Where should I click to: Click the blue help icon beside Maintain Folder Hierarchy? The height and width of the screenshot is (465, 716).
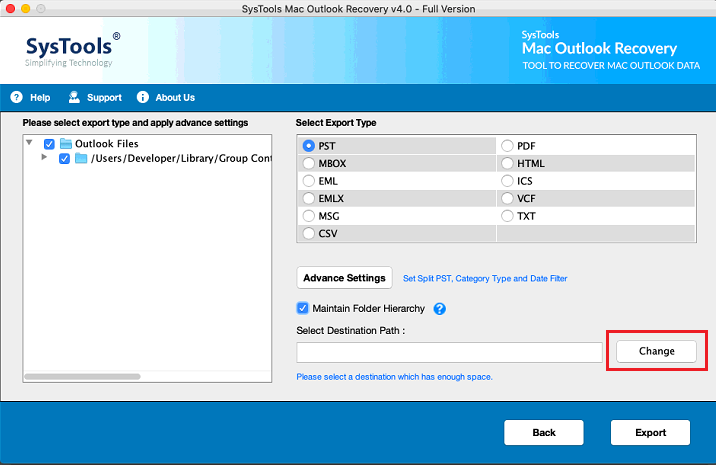(x=439, y=309)
